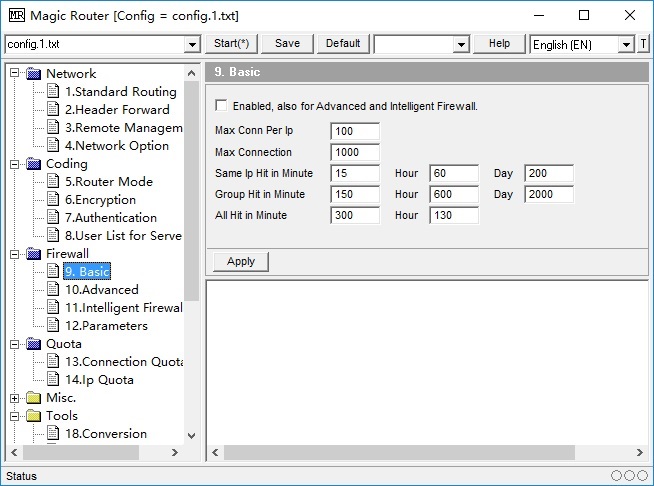This screenshot has width=654, height=486.
Task: Click the All Hit Hour field
Action: (454, 215)
